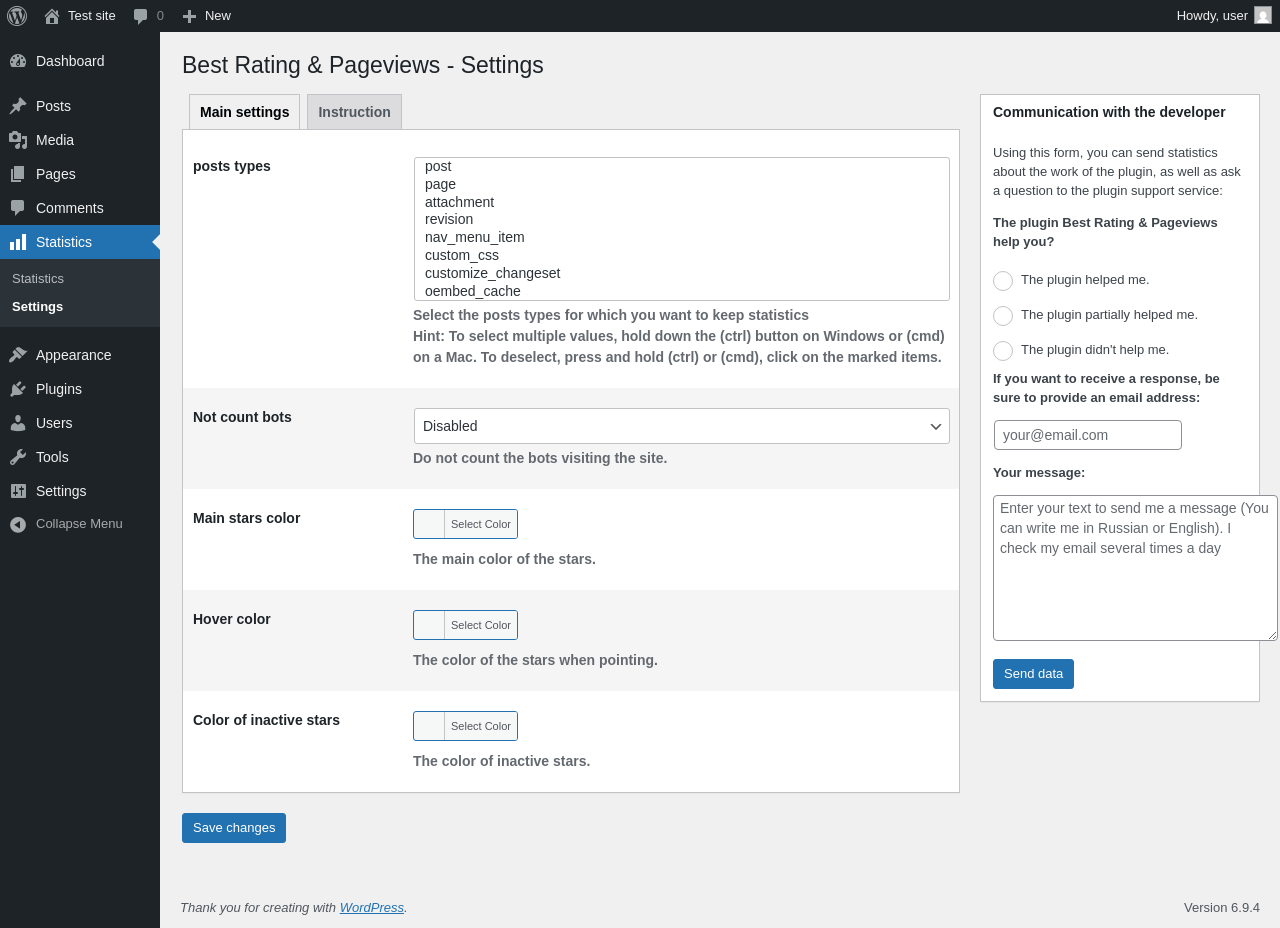Click the Collapse Menu arrow icon

click(18, 524)
